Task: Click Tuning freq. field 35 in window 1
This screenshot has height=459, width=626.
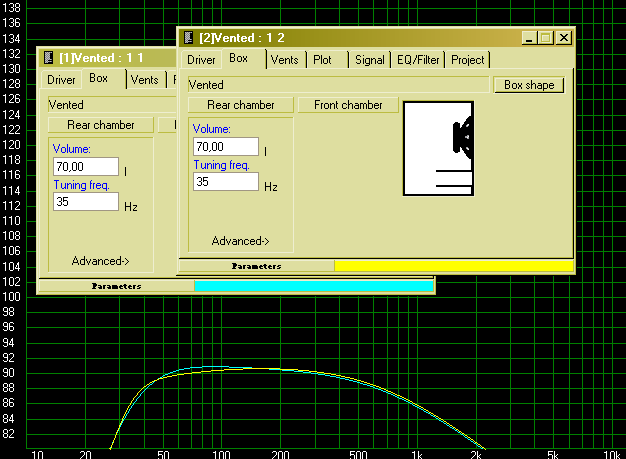Action: pyautogui.click(x=86, y=202)
